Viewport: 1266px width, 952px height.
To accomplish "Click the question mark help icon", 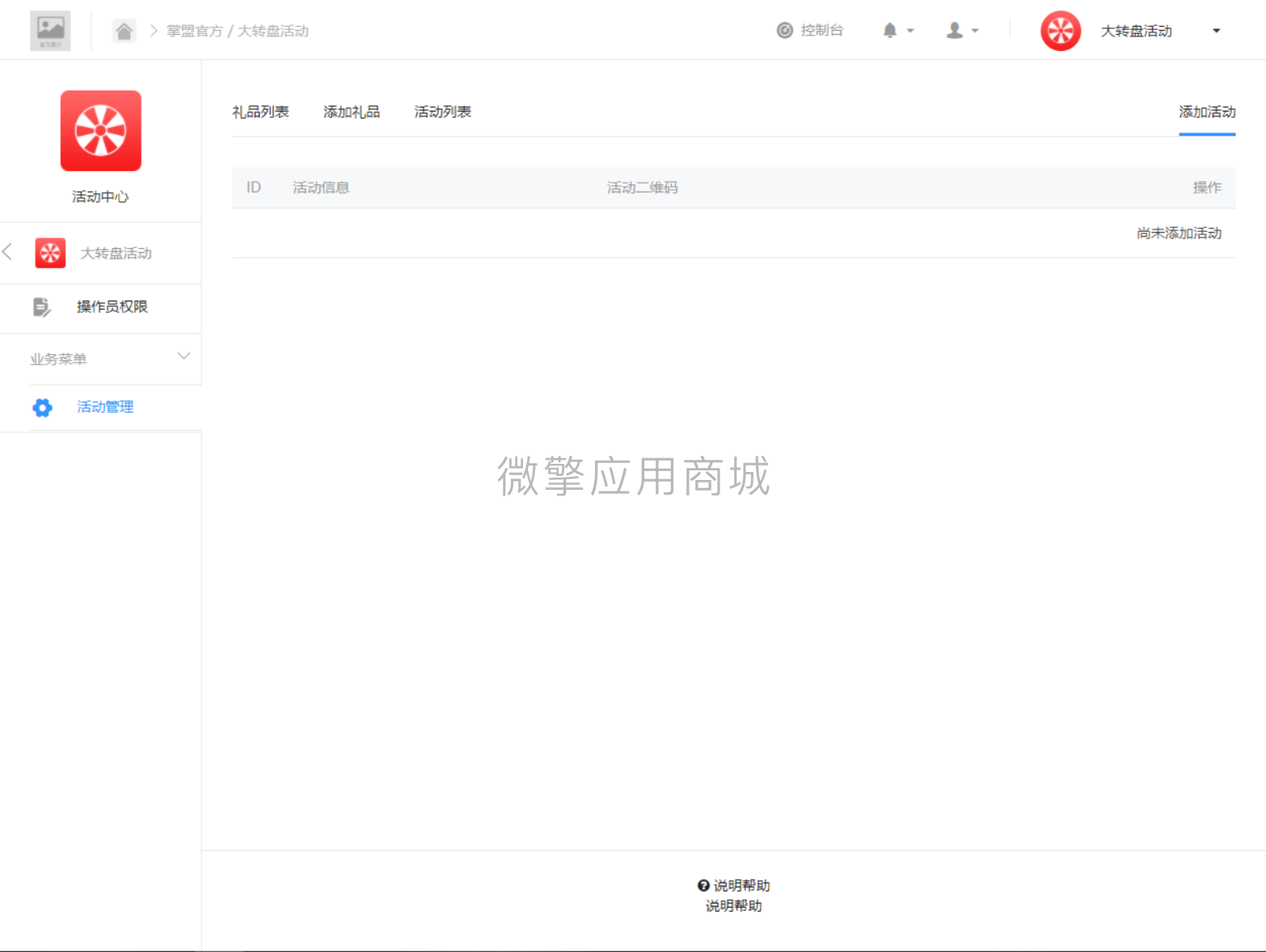I will click(703, 886).
